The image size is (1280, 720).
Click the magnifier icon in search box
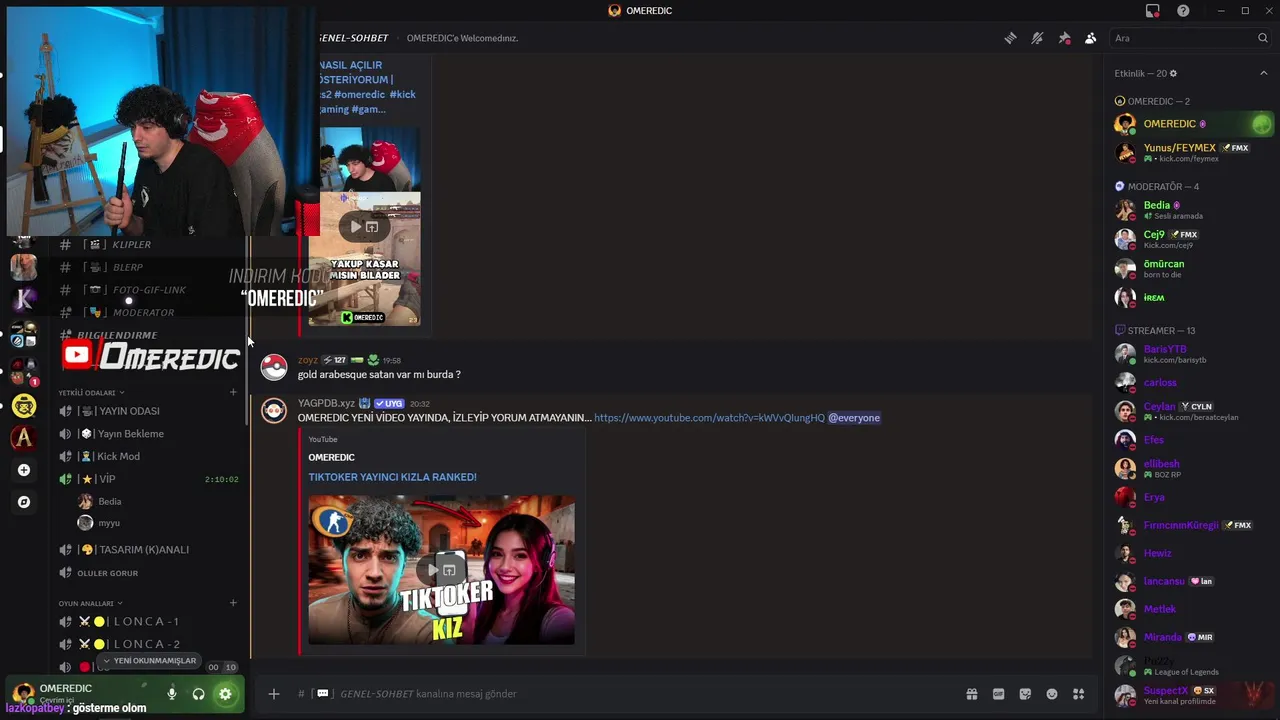click(1262, 38)
